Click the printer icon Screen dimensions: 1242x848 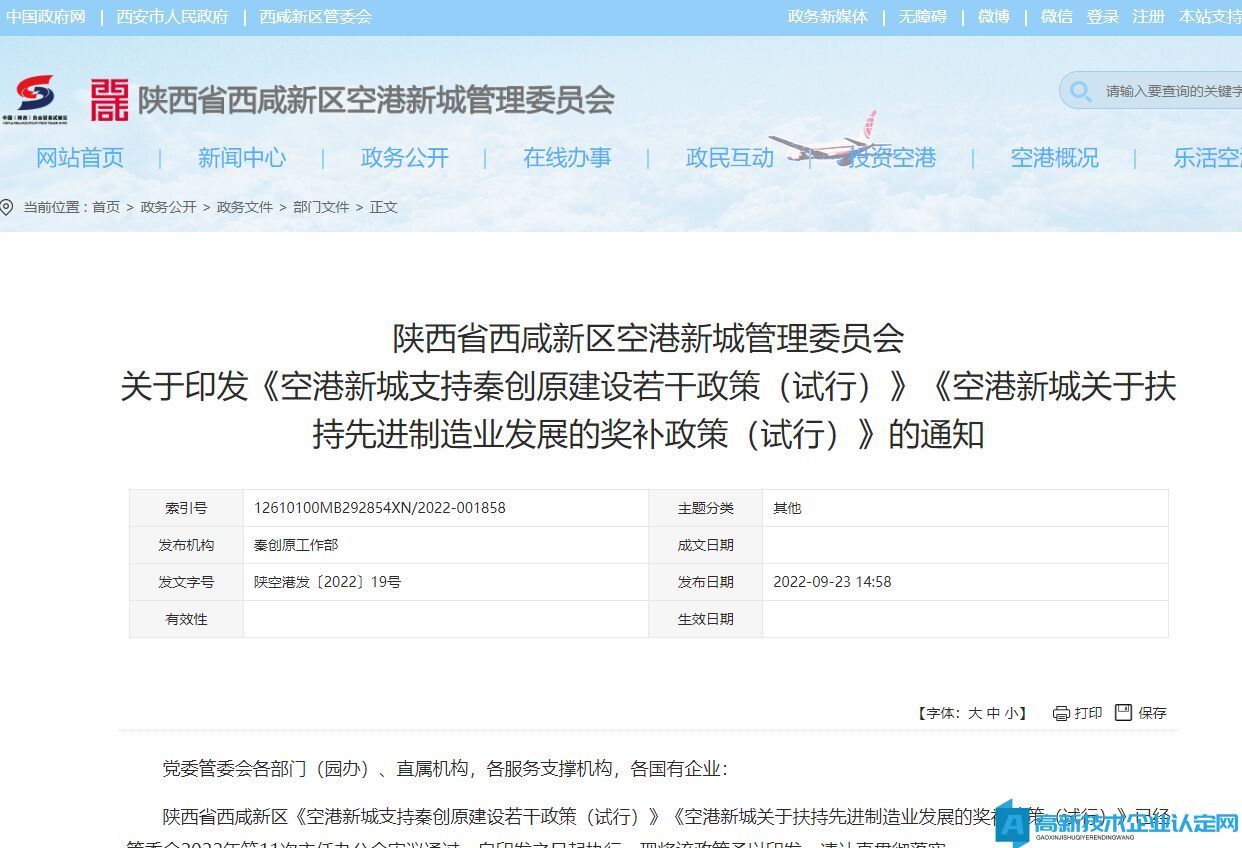pos(1061,713)
